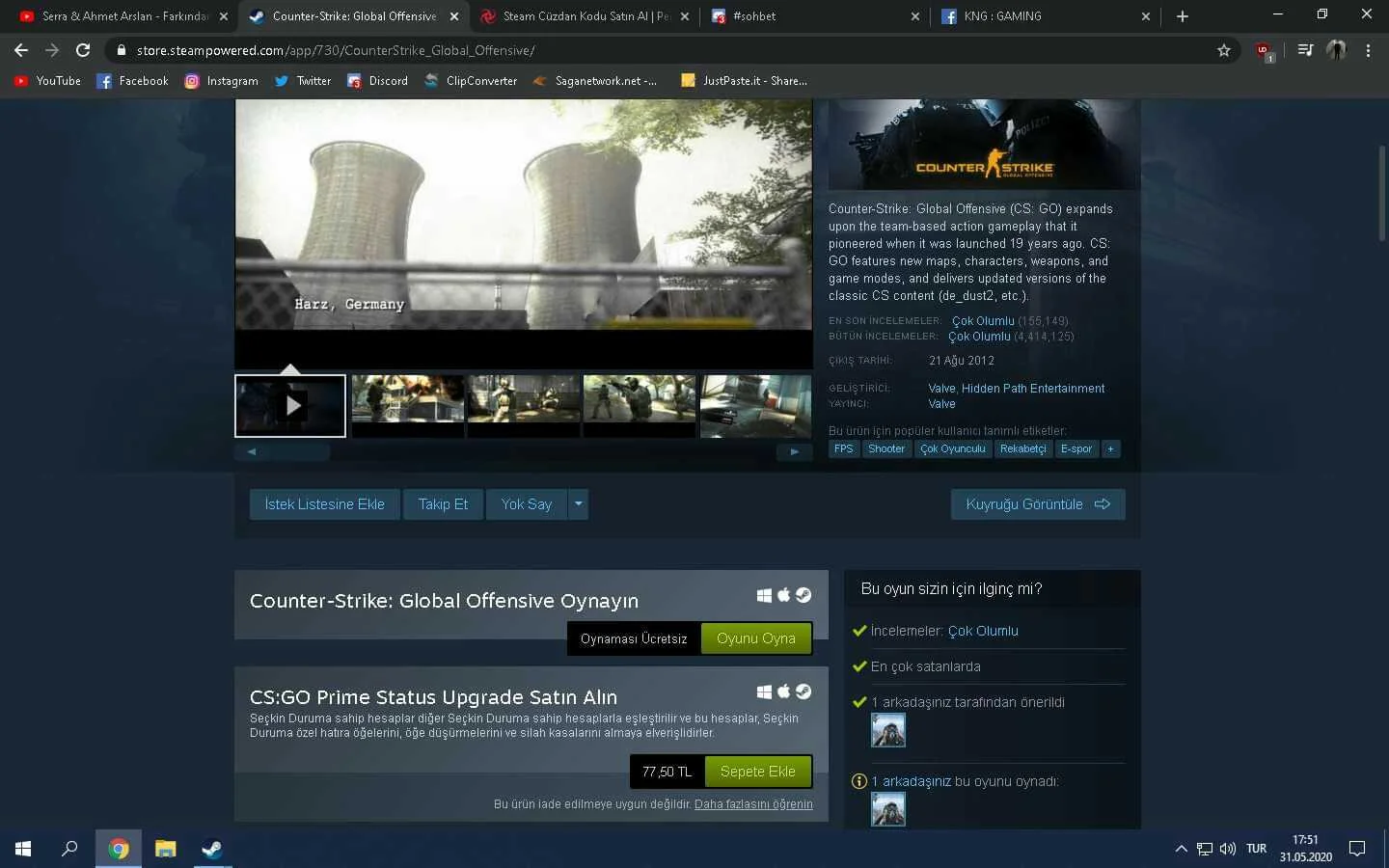Select the Rekabetçi tag

click(1023, 448)
